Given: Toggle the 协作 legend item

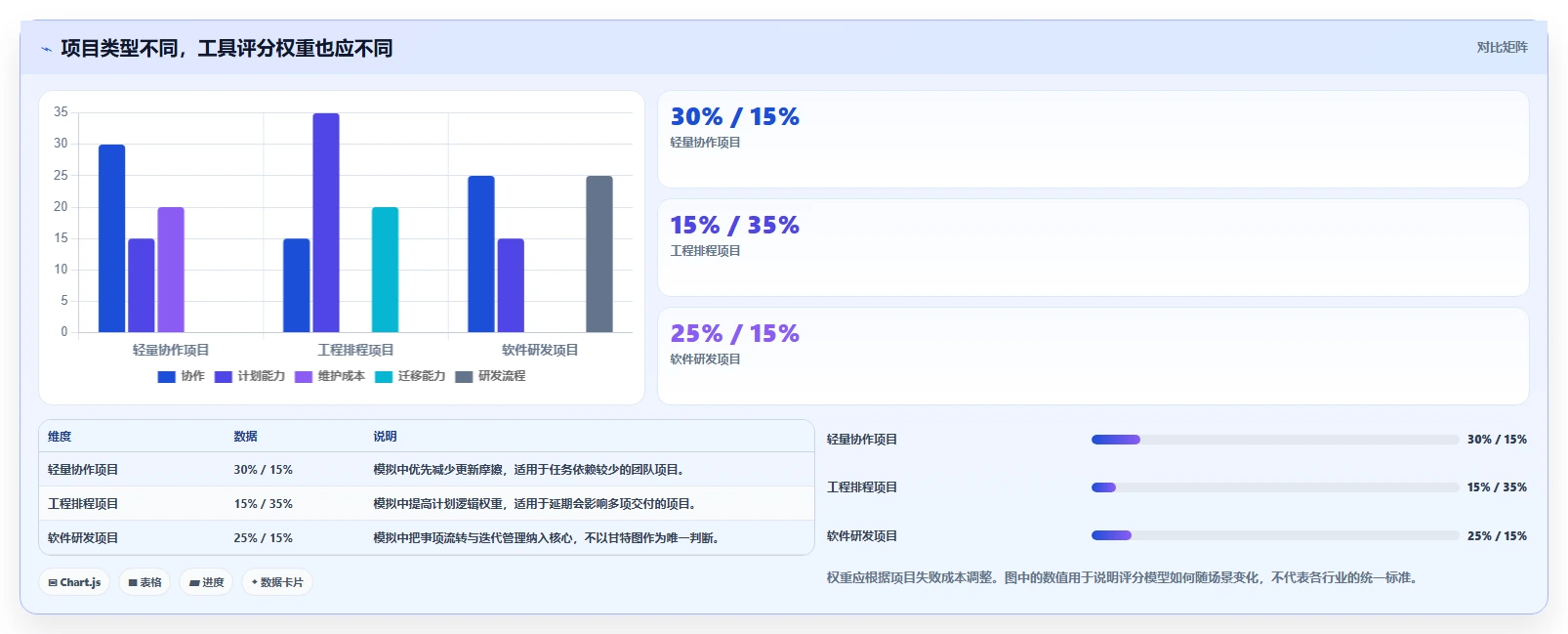Looking at the screenshot, I should pyautogui.click(x=182, y=376).
